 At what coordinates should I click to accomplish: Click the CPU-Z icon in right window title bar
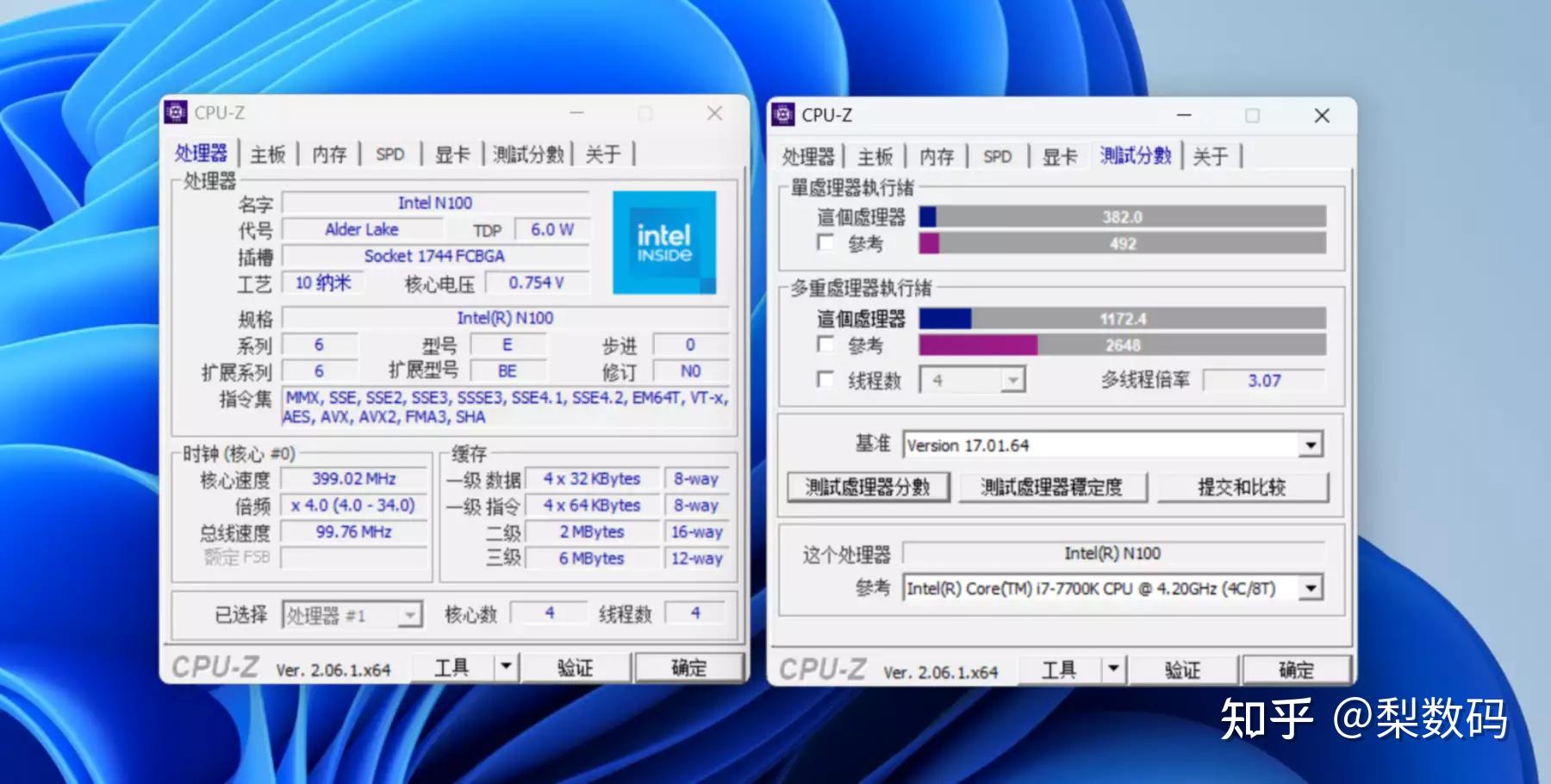[785, 115]
